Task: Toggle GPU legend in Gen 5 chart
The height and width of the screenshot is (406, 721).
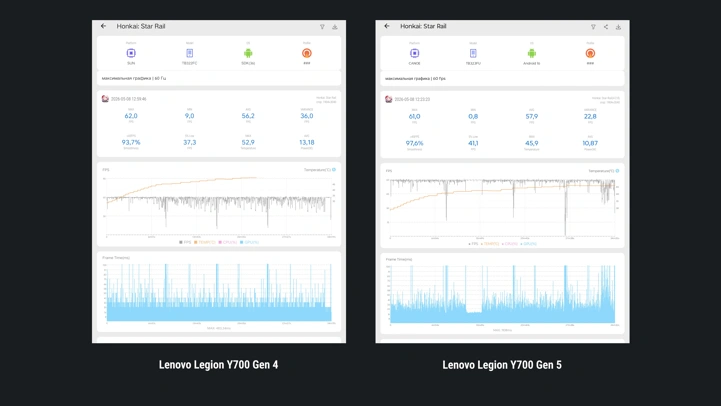Action: click(x=528, y=244)
